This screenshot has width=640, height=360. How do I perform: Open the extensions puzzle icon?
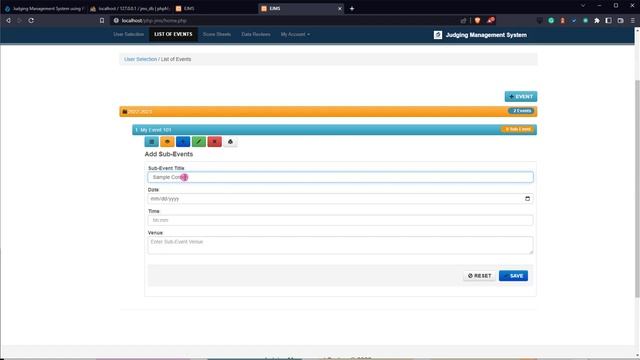pyautogui.click(x=597, y=20)
